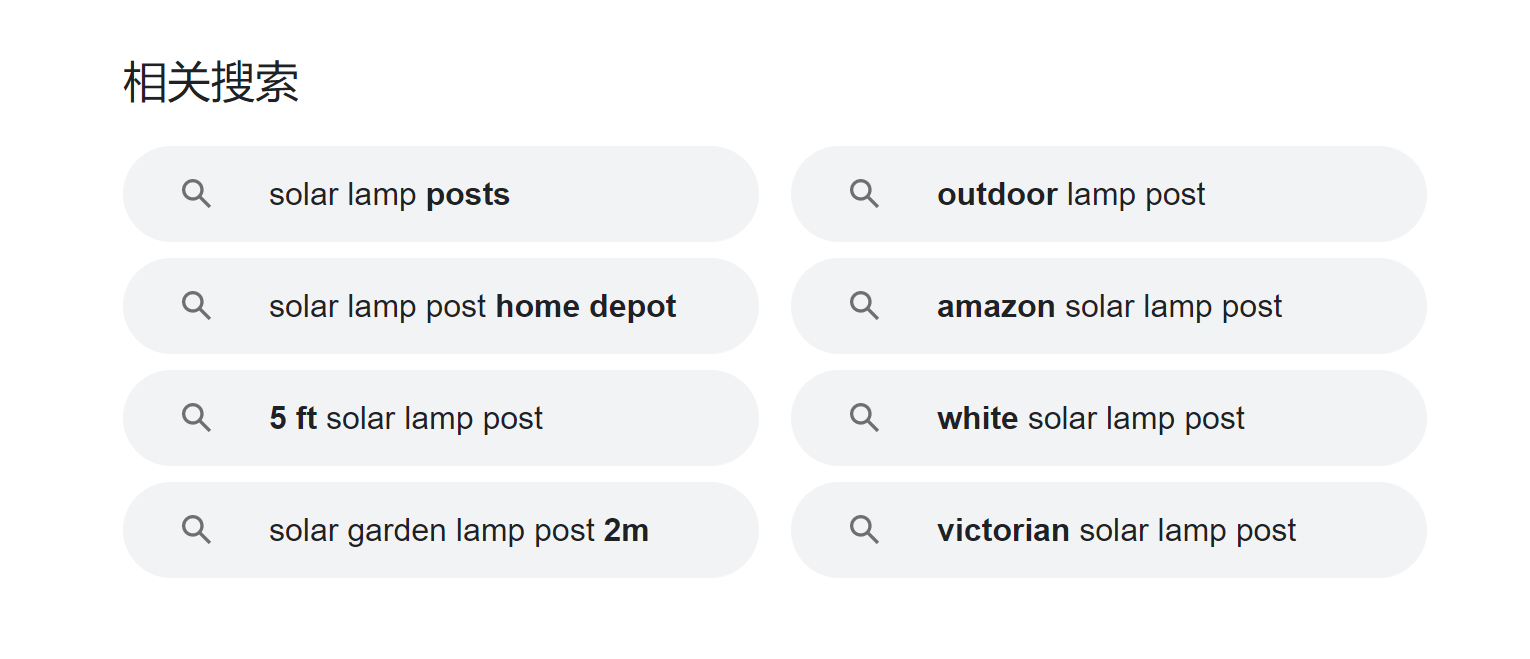Select the search icon for "solar lamp post home depot"
Image resolution: width=1530 pixels, height=659 pixels.
pyautogui.click(x=196, y=306)
